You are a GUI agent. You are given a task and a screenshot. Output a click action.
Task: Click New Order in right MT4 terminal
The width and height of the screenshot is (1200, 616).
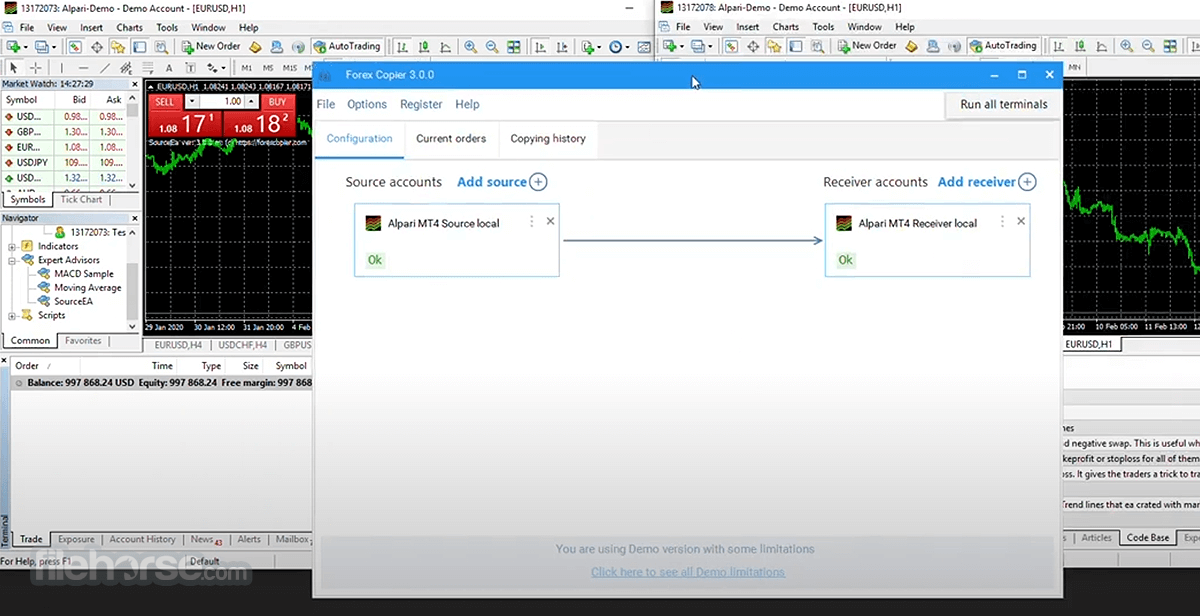pyautogui.click(x=867, y=46)
